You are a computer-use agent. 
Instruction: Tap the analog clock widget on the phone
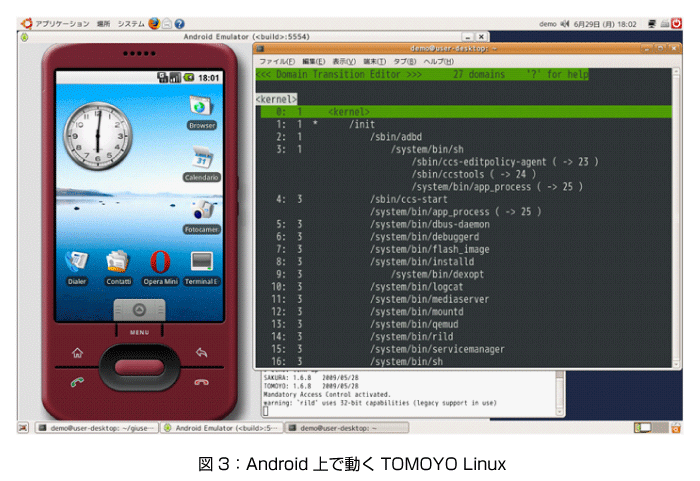point(98,136)
